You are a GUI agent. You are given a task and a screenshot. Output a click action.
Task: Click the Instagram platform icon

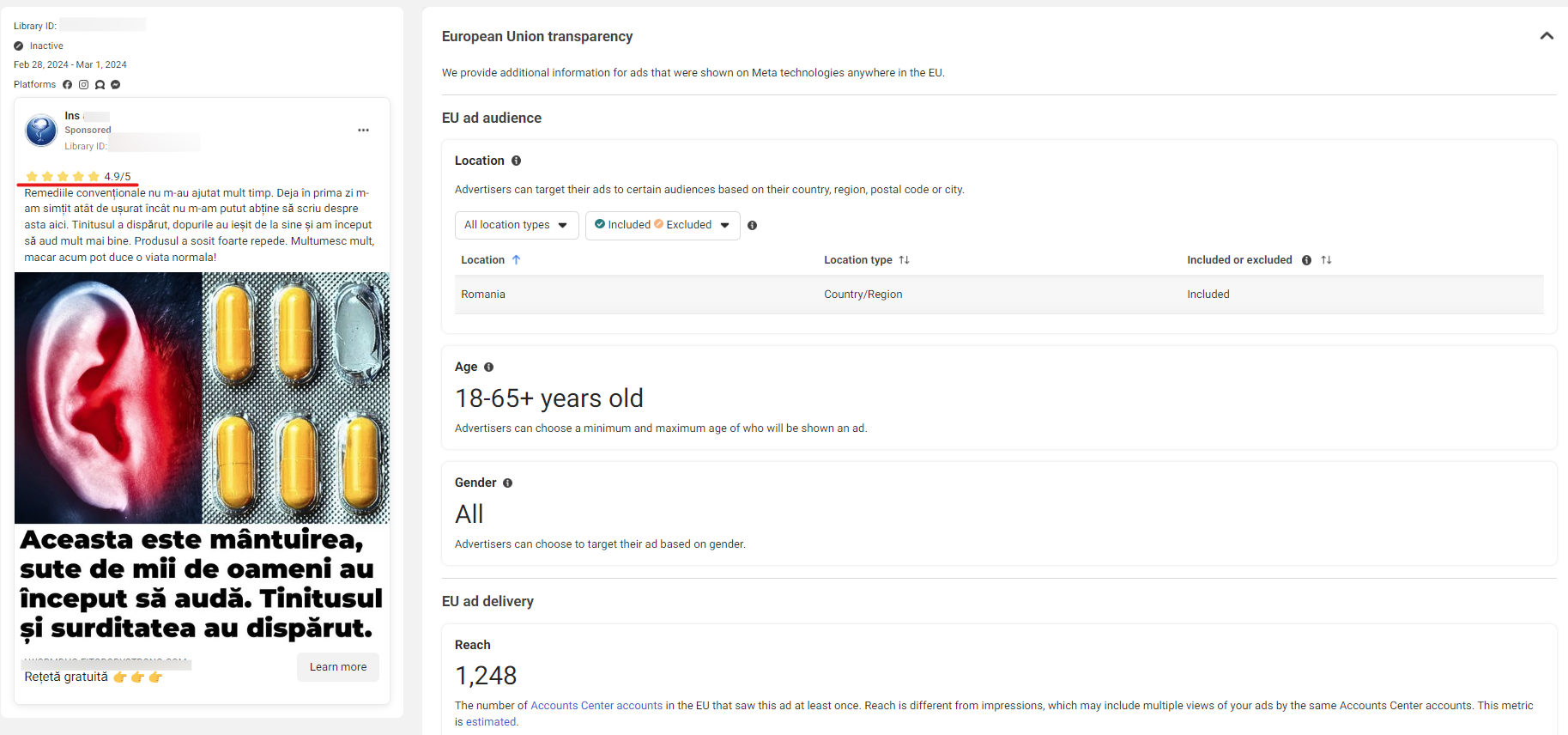[x=83, y=84]
